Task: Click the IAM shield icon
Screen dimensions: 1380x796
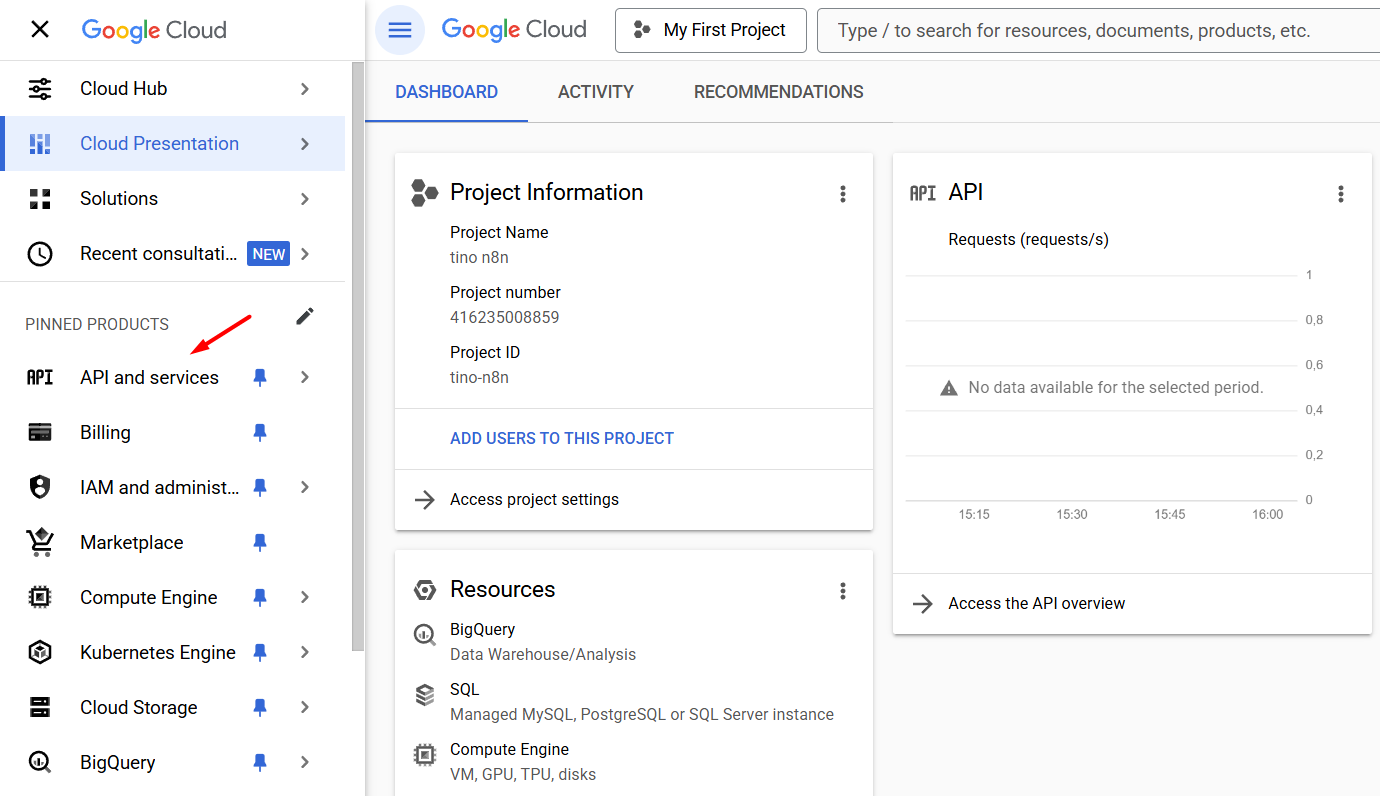Action: click(40, 488)
